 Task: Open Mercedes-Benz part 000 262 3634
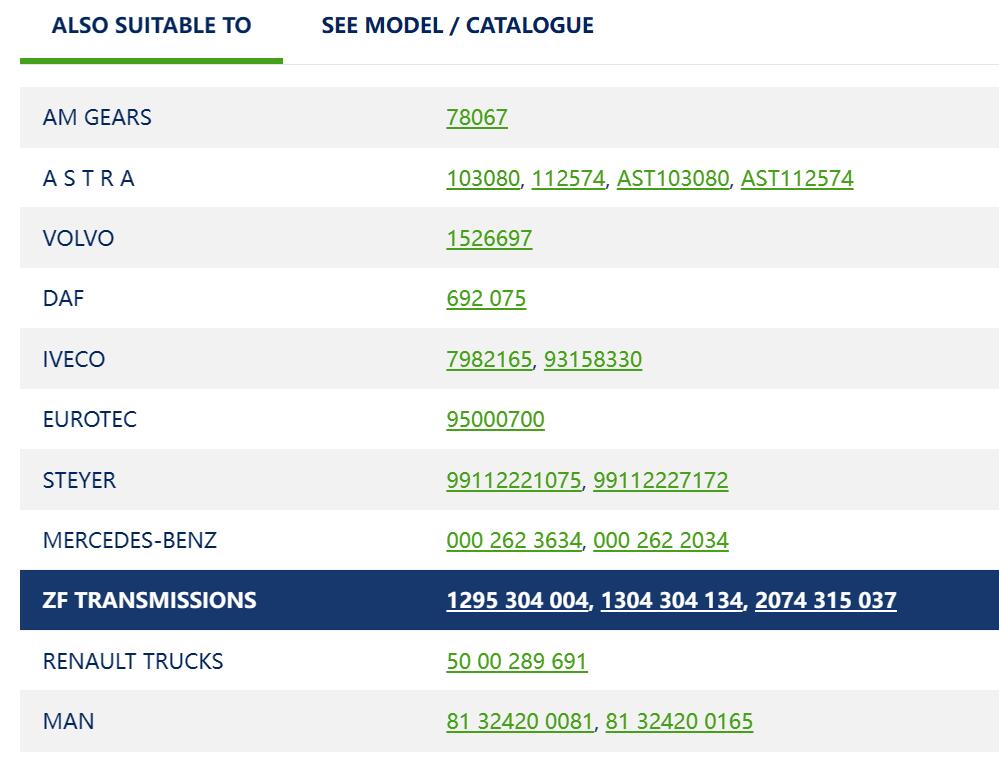(x=513, y=541)
